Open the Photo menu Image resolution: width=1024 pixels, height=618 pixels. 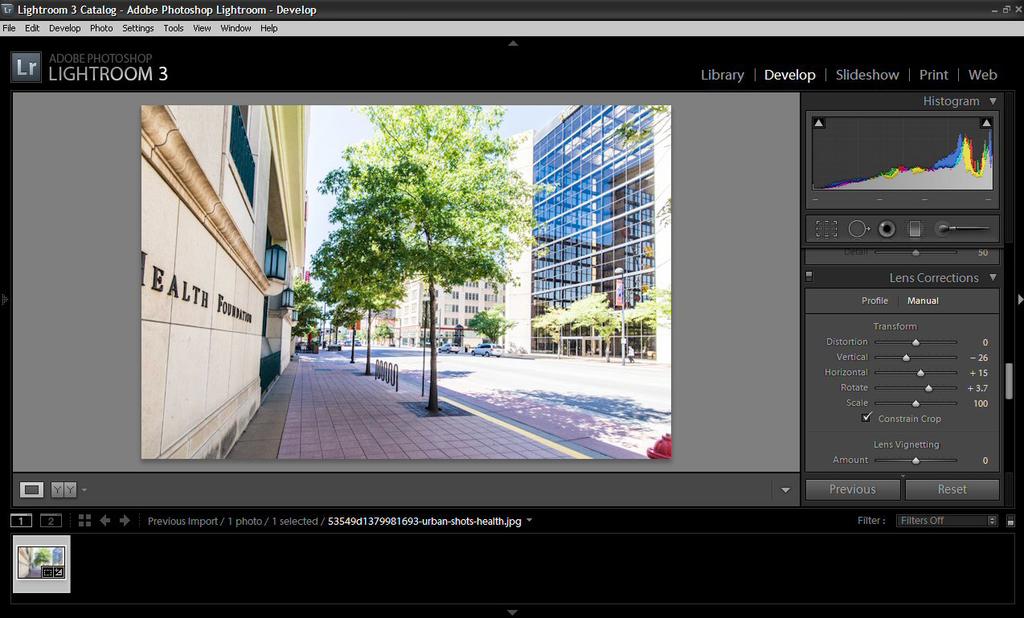pyautogui.click(x=101, y=28)
